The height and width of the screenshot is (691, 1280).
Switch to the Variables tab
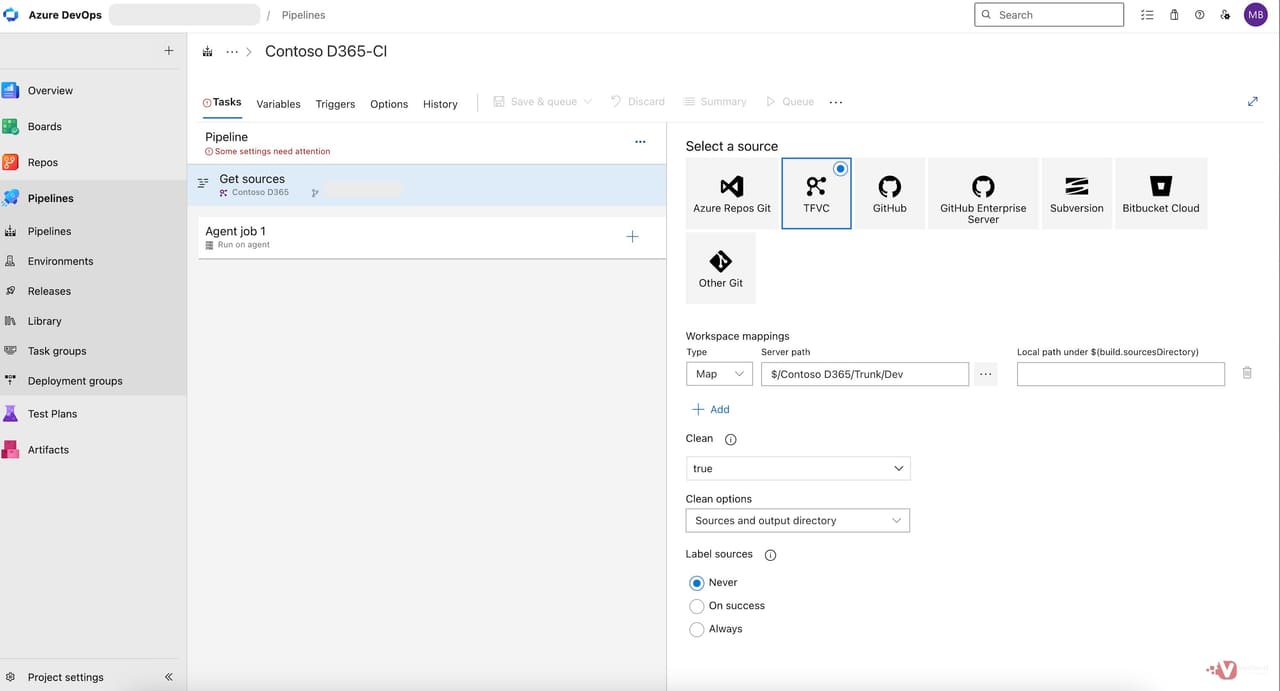pyautogui.click(x=278, y=104)
